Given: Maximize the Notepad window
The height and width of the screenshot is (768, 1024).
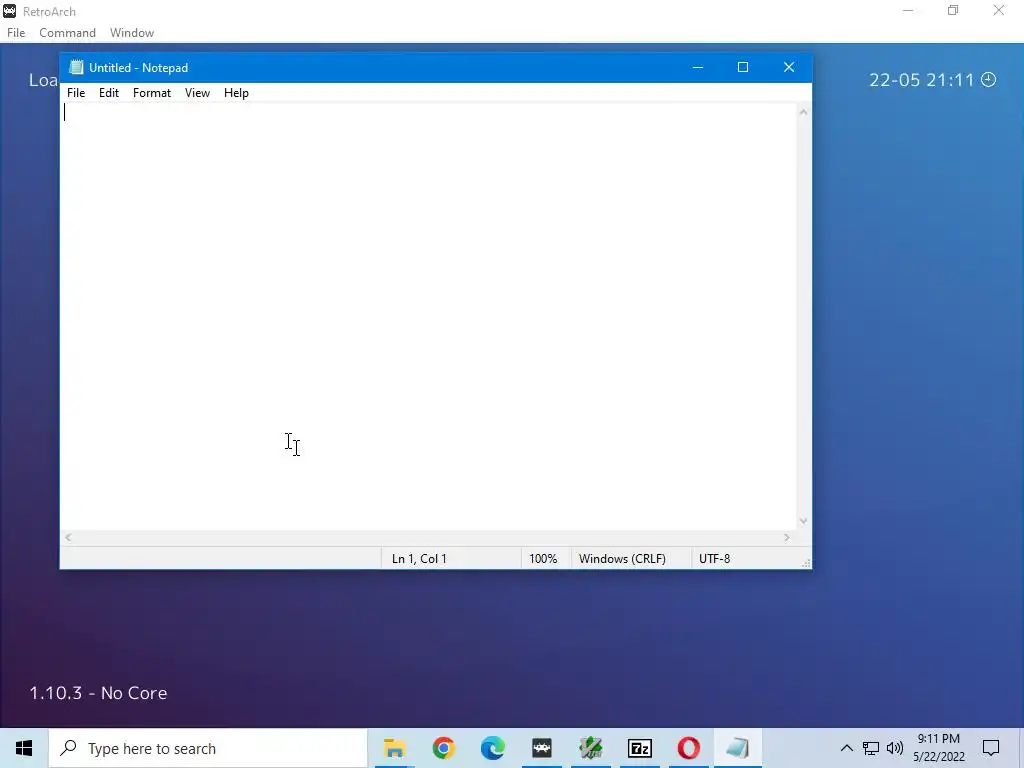Looking at the screenshot, I should coord(743,67).
